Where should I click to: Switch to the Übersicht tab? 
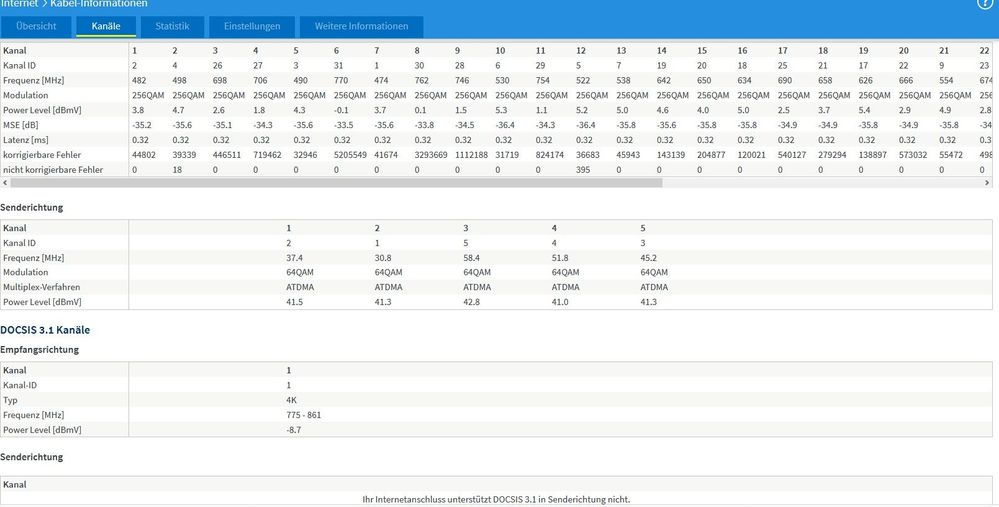(x=36, y=26)
